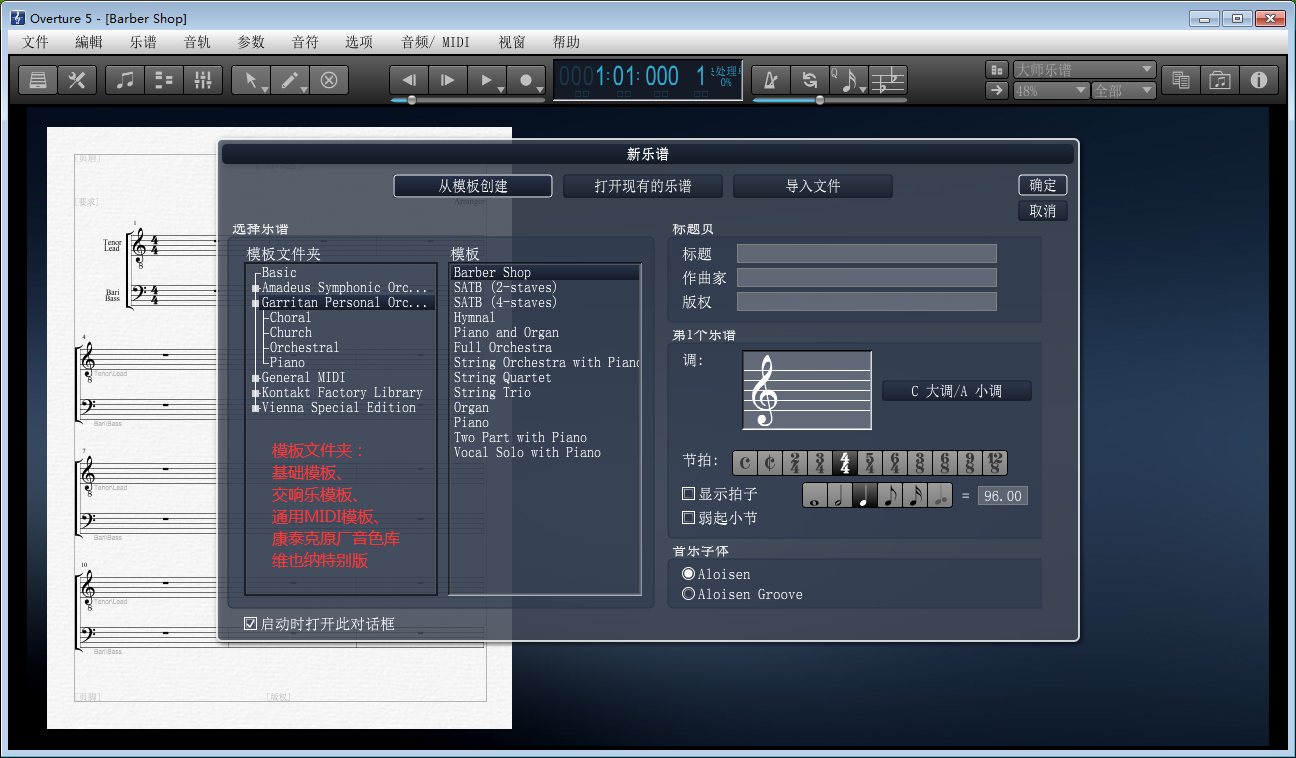Select half note as tempo beat

pyautogui.click(x=840, y=495)
